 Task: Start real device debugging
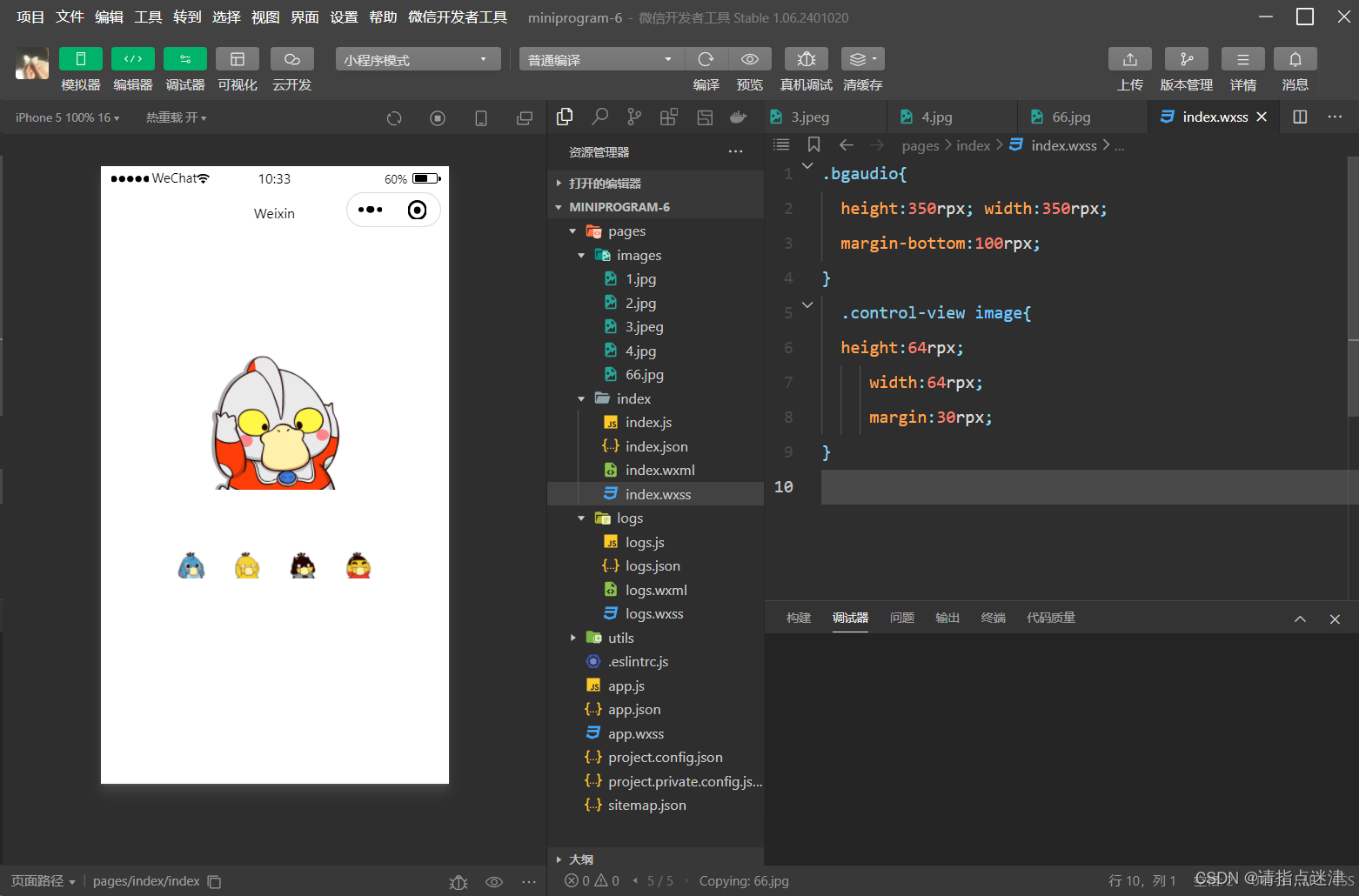click(807, 59)
